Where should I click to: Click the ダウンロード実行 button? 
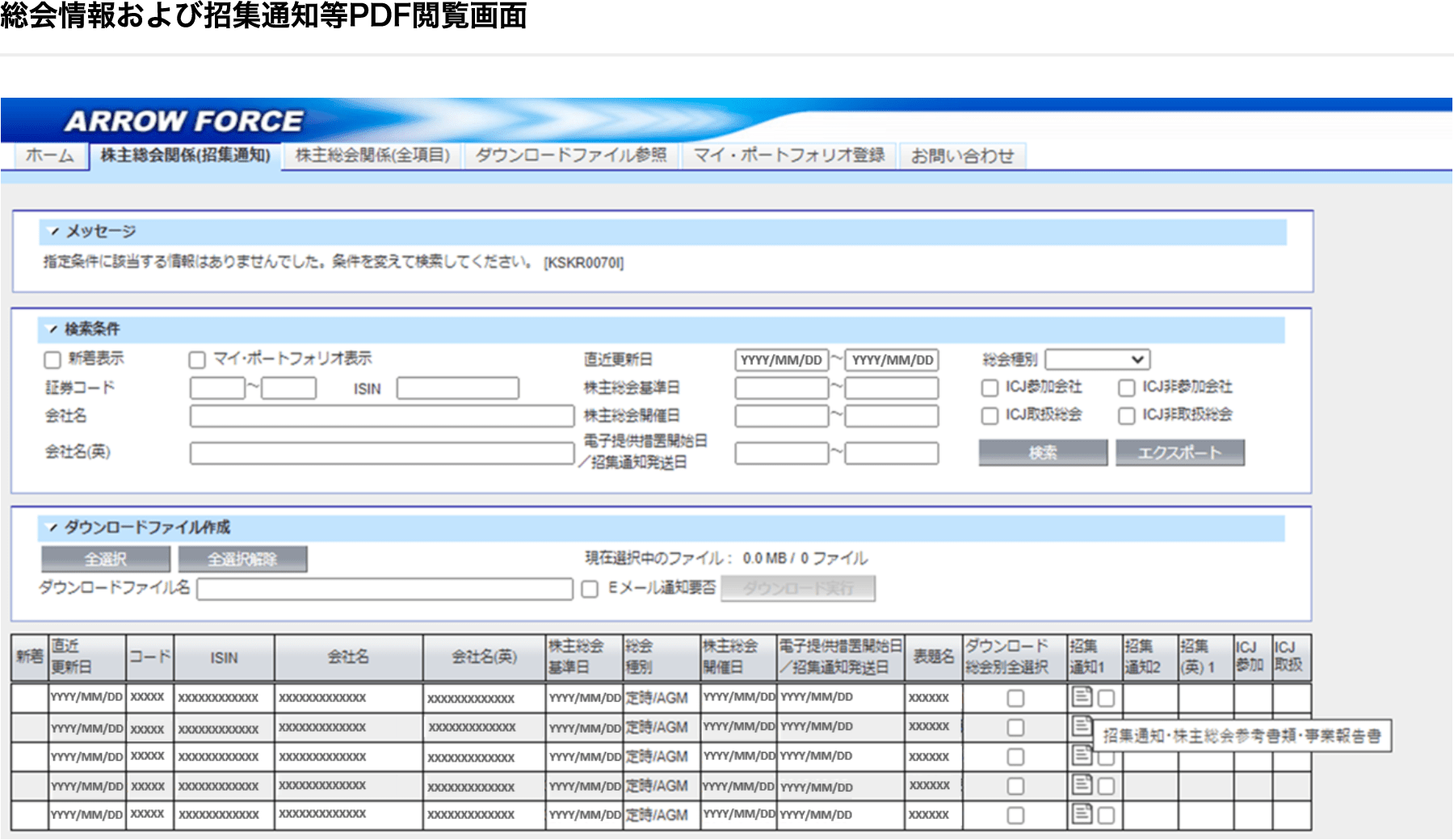(x=798, y=588)
